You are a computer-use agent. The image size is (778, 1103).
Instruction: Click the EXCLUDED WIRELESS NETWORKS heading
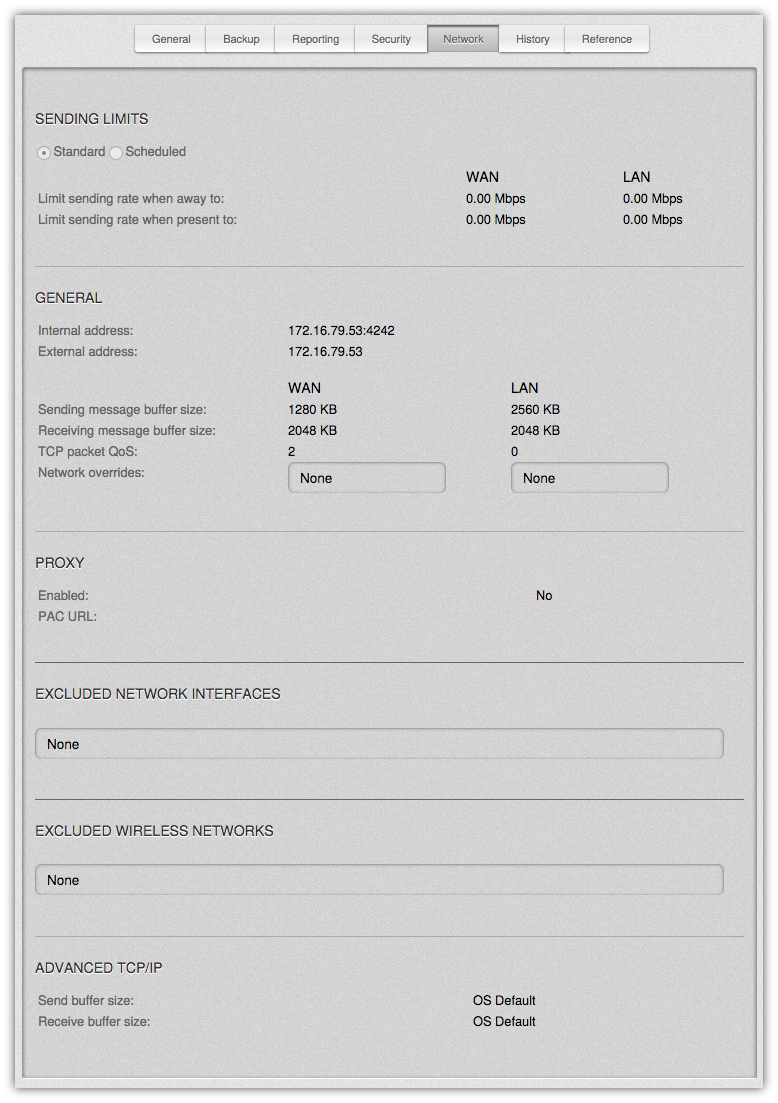point(154,831)
